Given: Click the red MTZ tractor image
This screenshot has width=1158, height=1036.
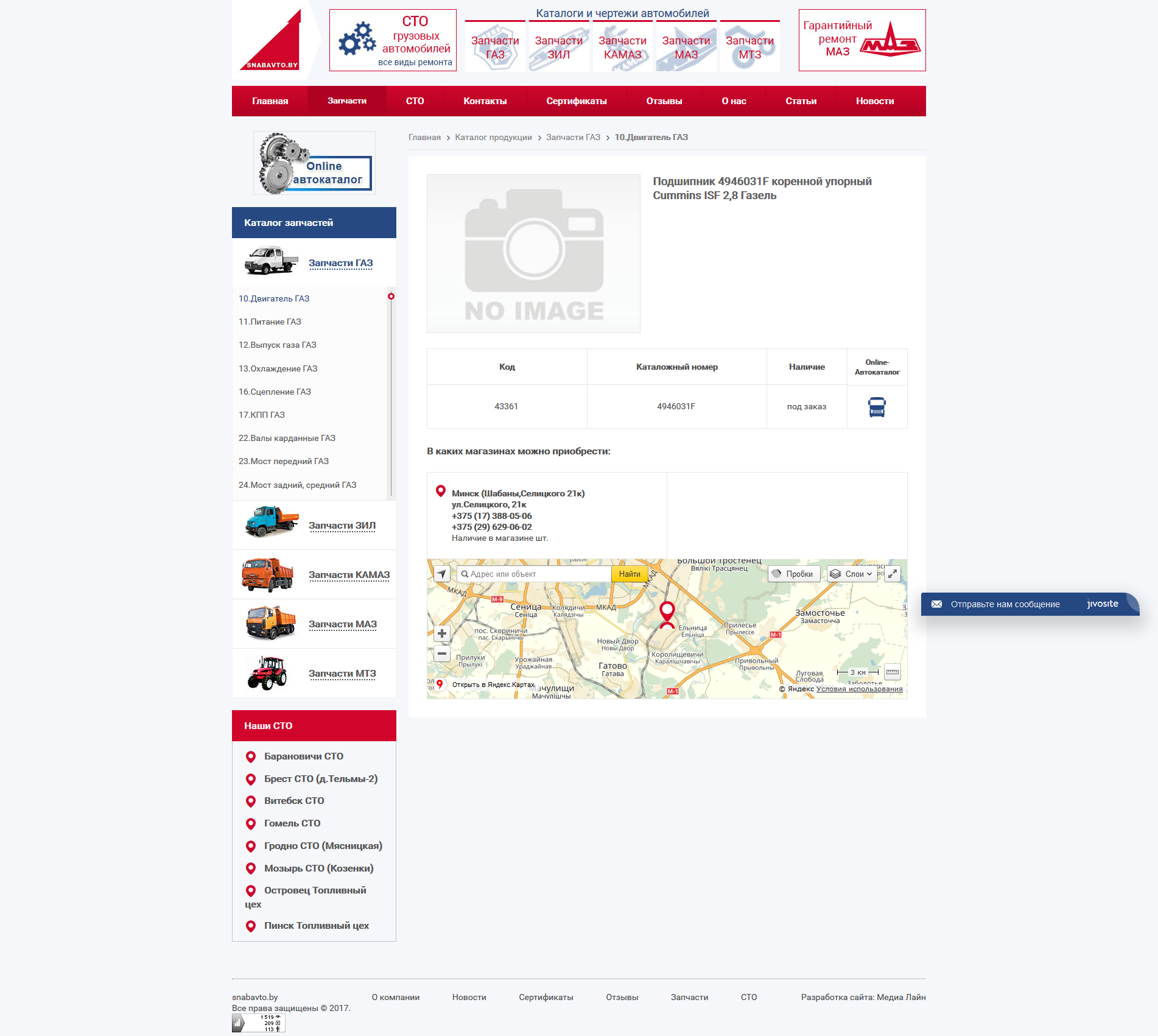Looking at the screenshot, I should 267,673.
